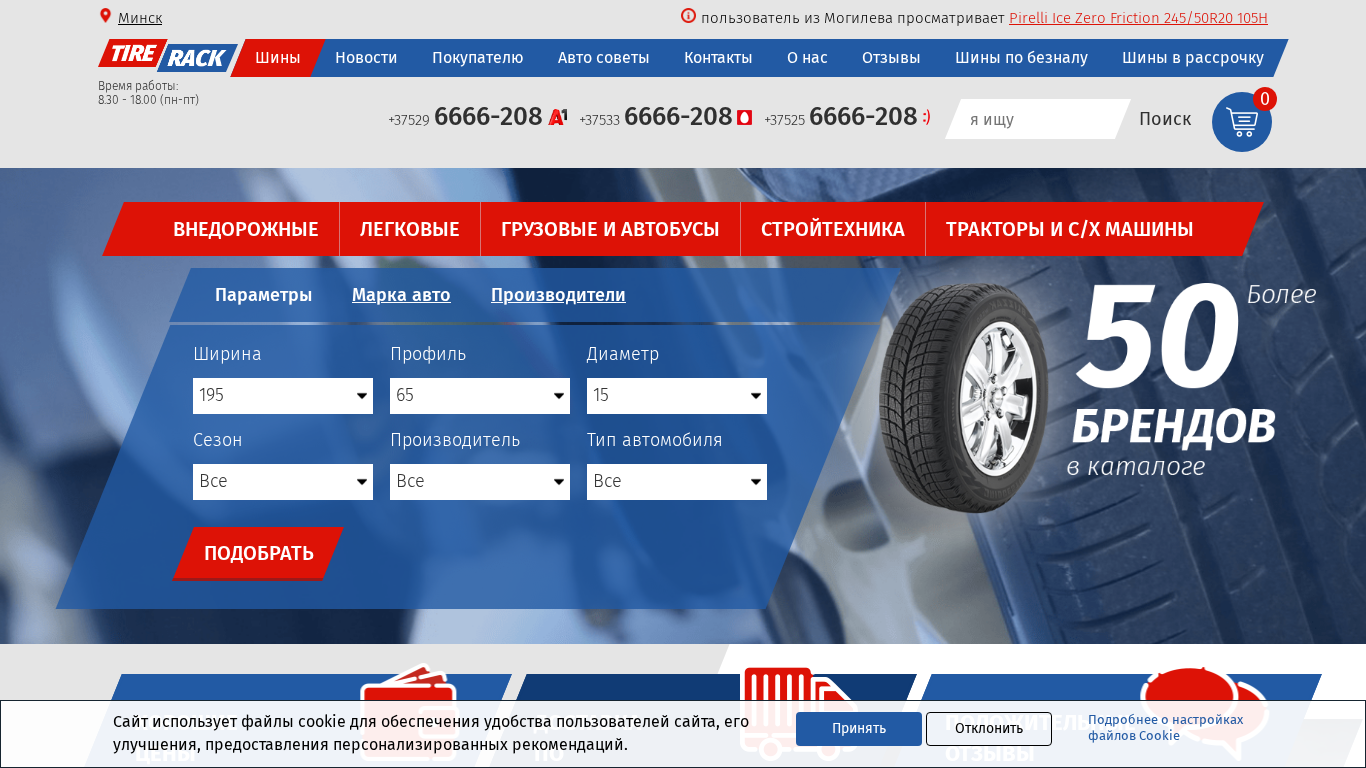
Task: Open the Диаметр dropdown showing 15
Action: 677,396
